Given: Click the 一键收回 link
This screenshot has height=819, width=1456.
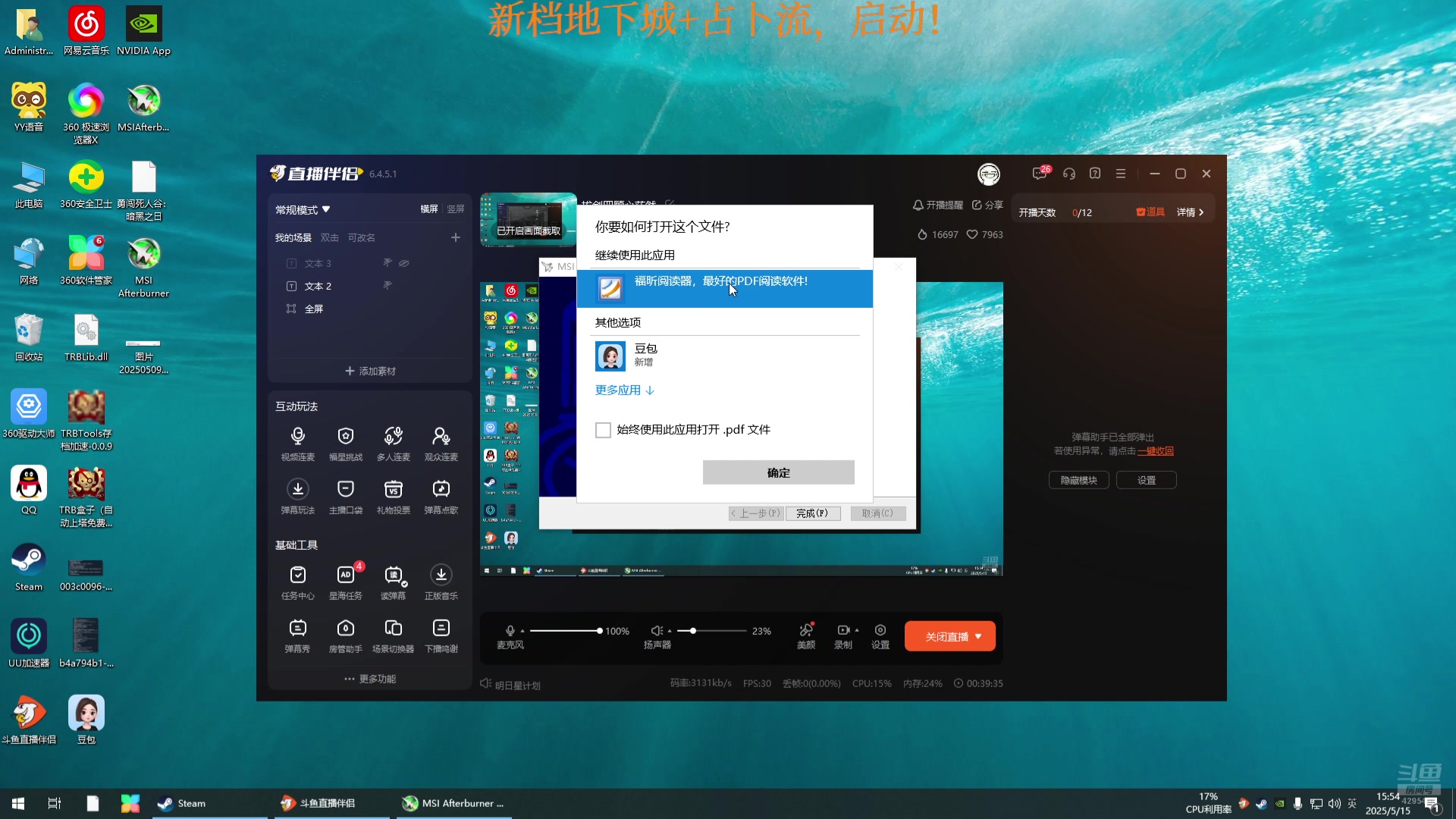Looking at the screenshot, I should click(x=1155, y=451).
